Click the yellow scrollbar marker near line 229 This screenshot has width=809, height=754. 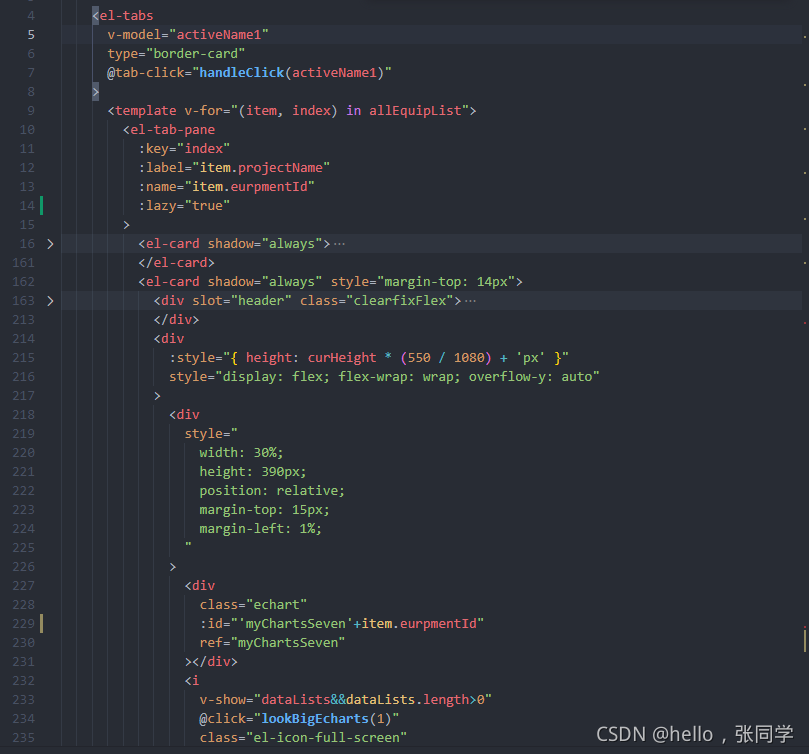click(x=805, y=639)
